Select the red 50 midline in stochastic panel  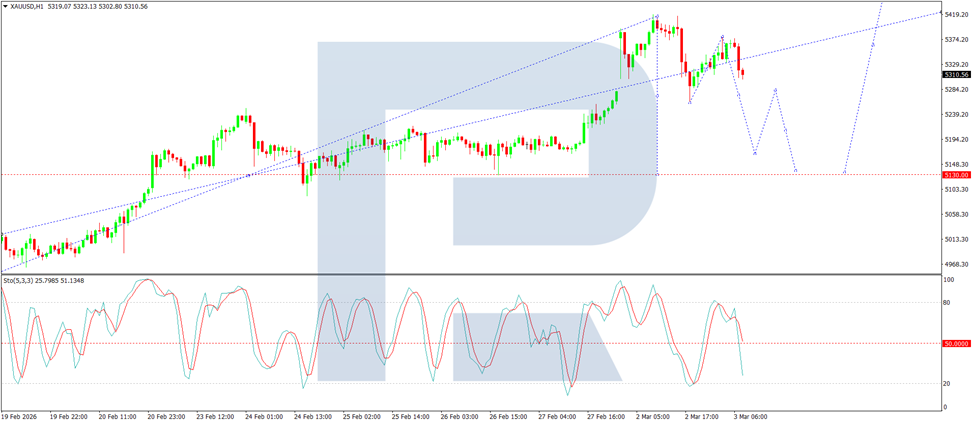coord(471,343)
